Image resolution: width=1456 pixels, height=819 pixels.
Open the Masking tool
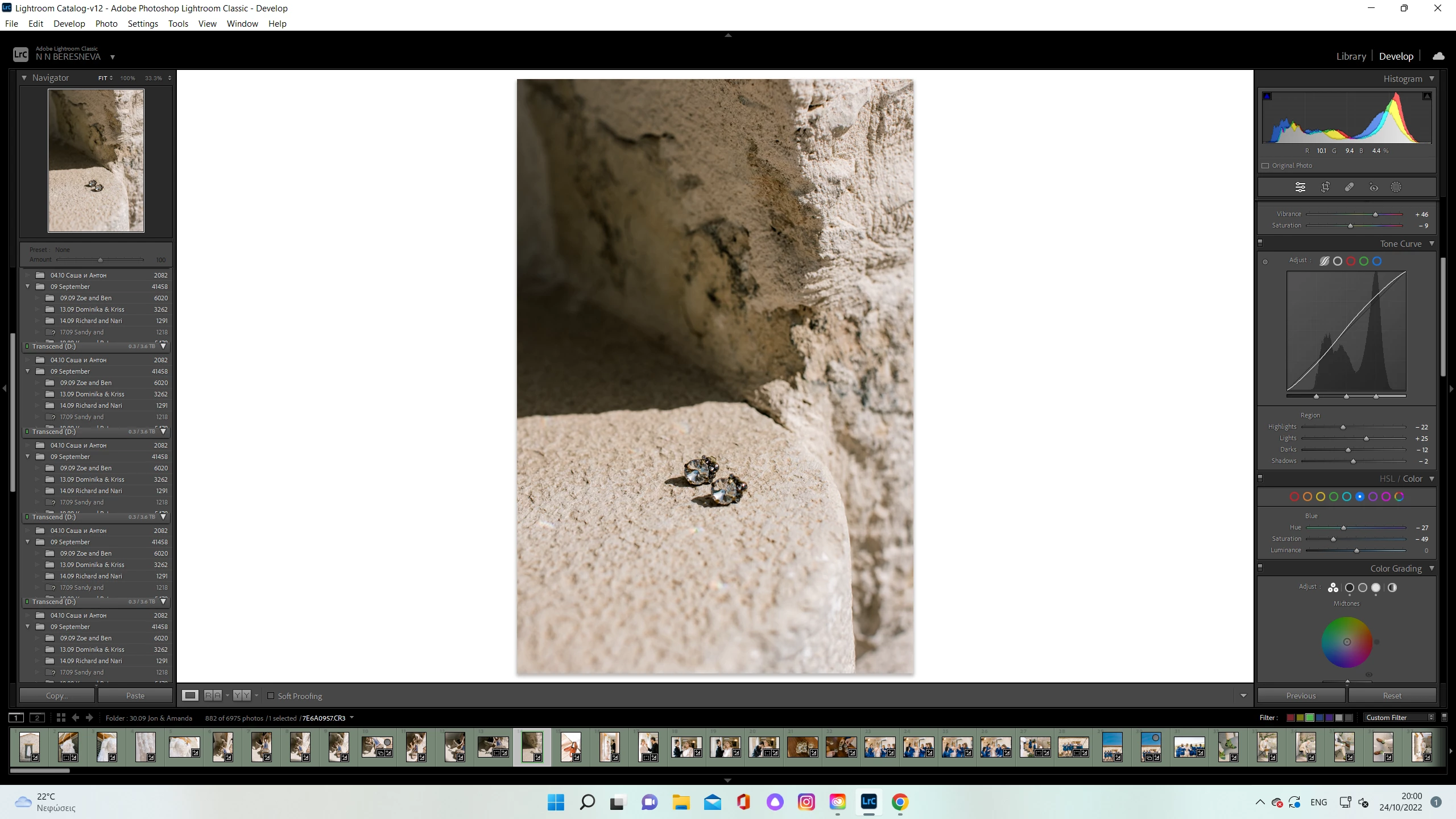point(1396,187)
